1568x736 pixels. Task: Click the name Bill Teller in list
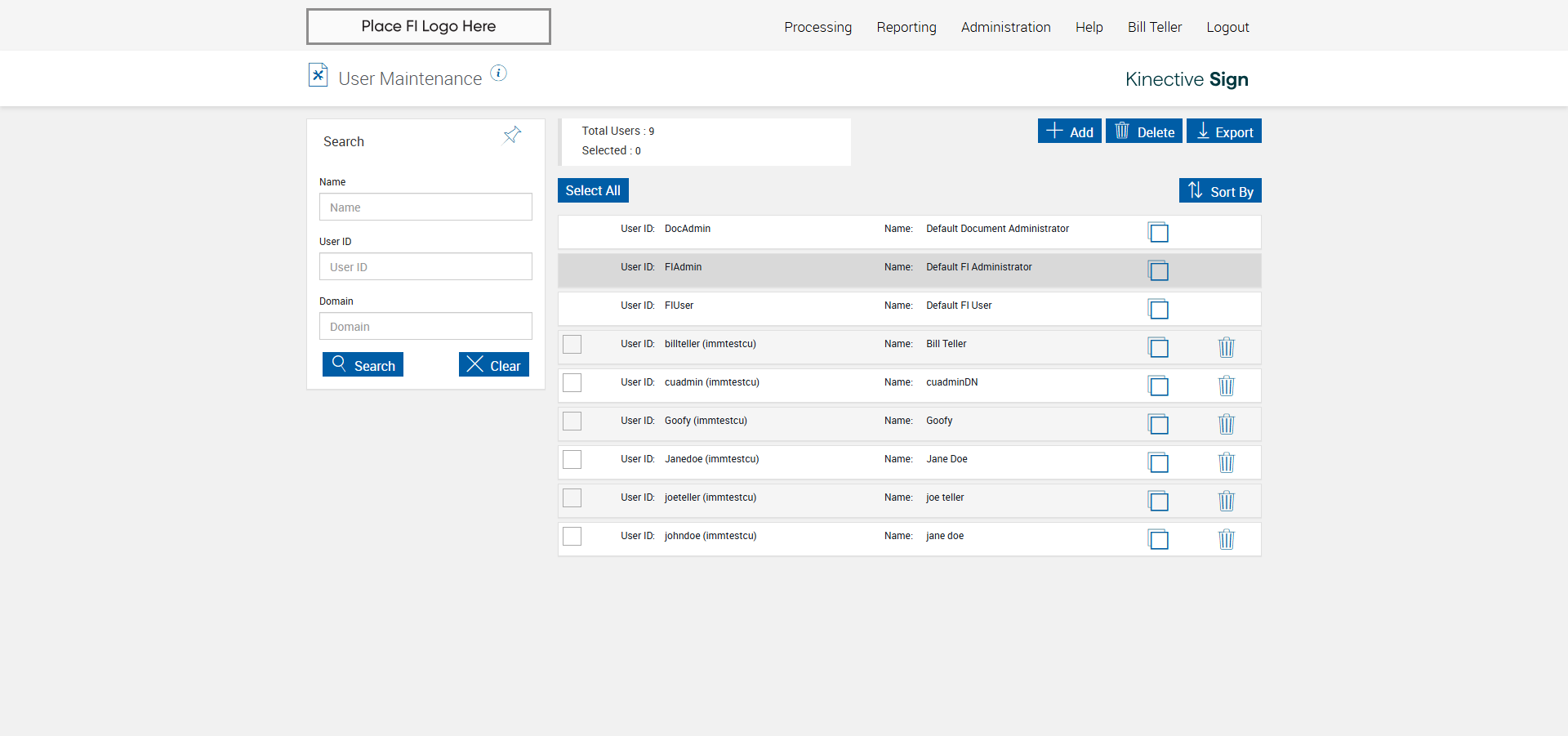pos(946,344)
